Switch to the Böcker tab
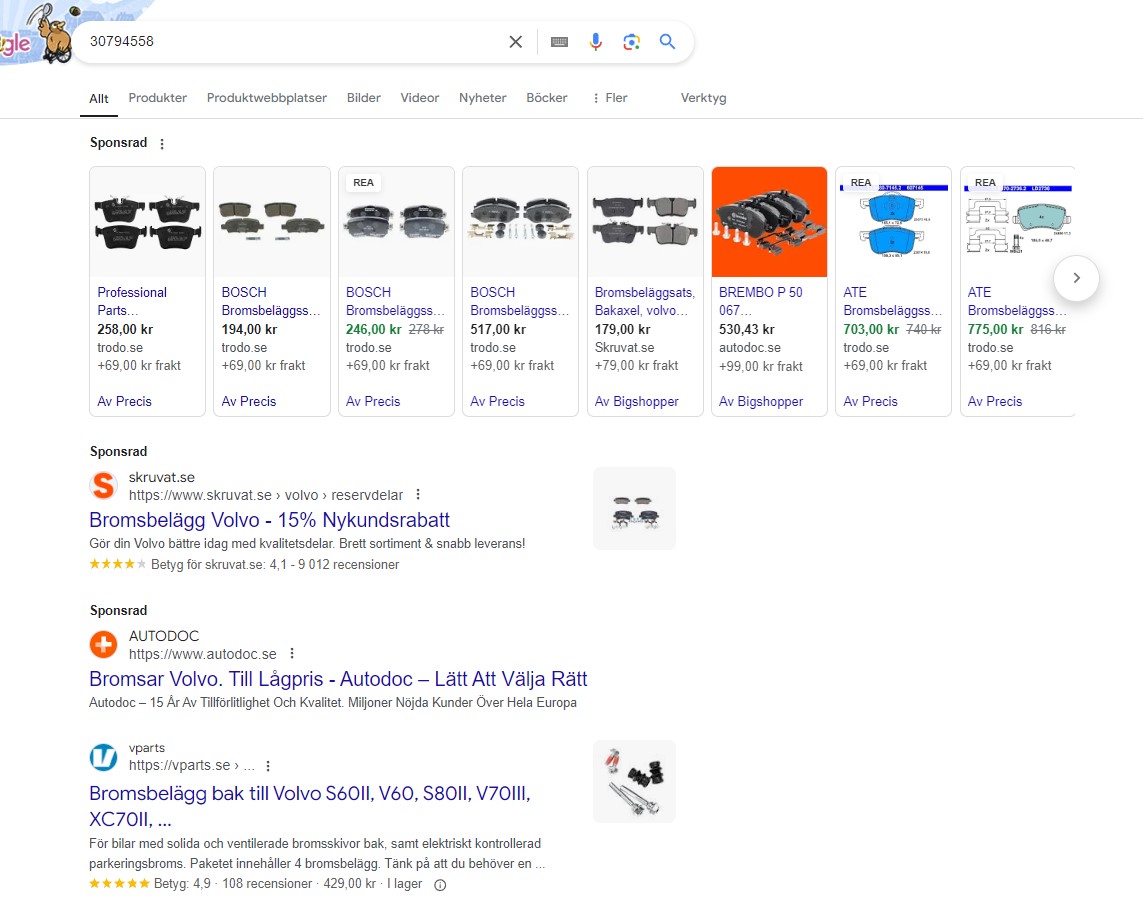The height and width of the screenshot is (902, 1143). [547, 98]
